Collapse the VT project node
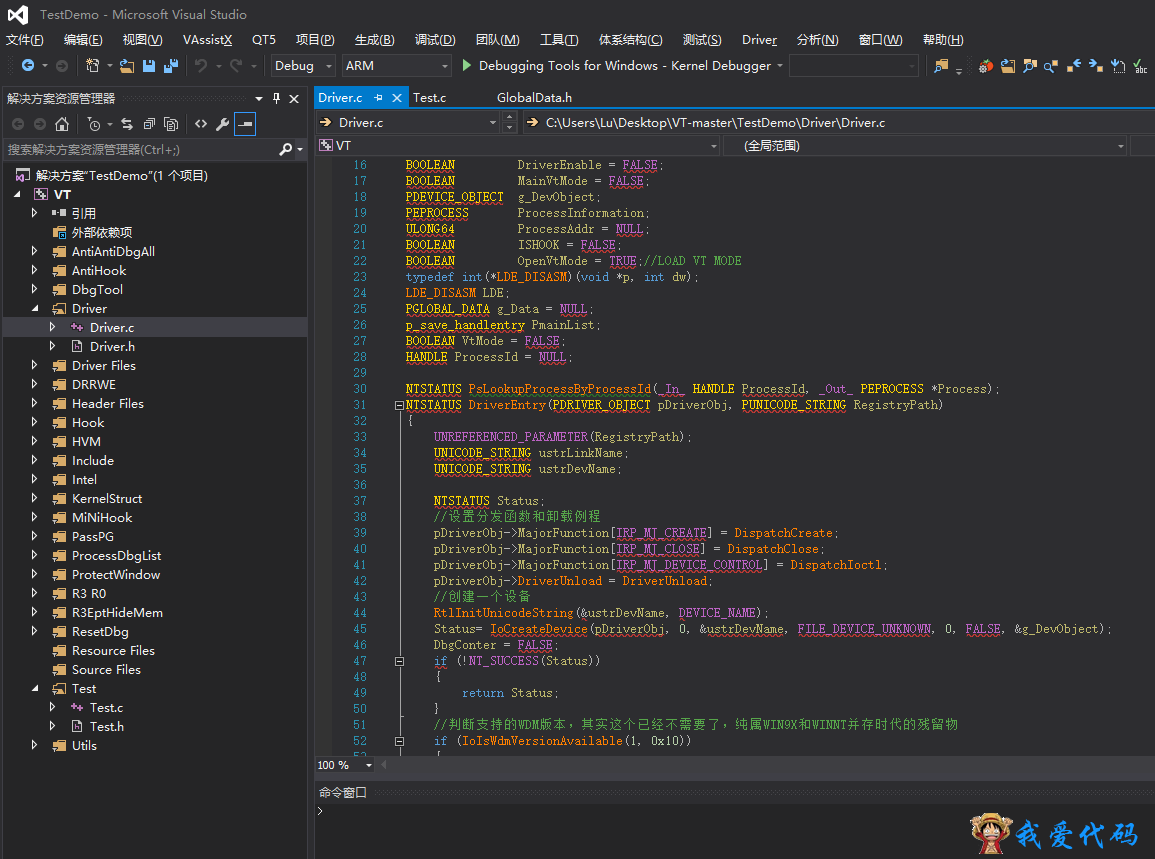 17,194
